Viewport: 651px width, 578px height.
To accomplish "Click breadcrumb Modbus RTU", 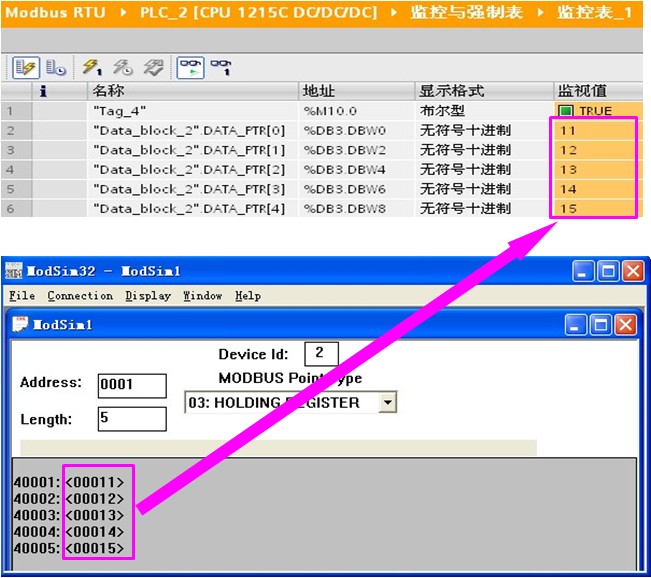I will (56, 12).
